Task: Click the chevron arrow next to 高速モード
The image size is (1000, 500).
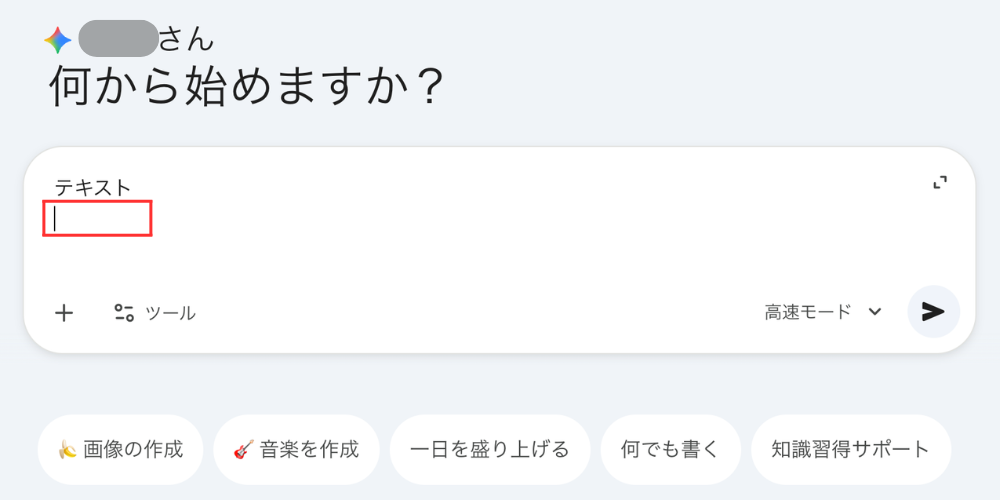Action: [x=875, y=312]
